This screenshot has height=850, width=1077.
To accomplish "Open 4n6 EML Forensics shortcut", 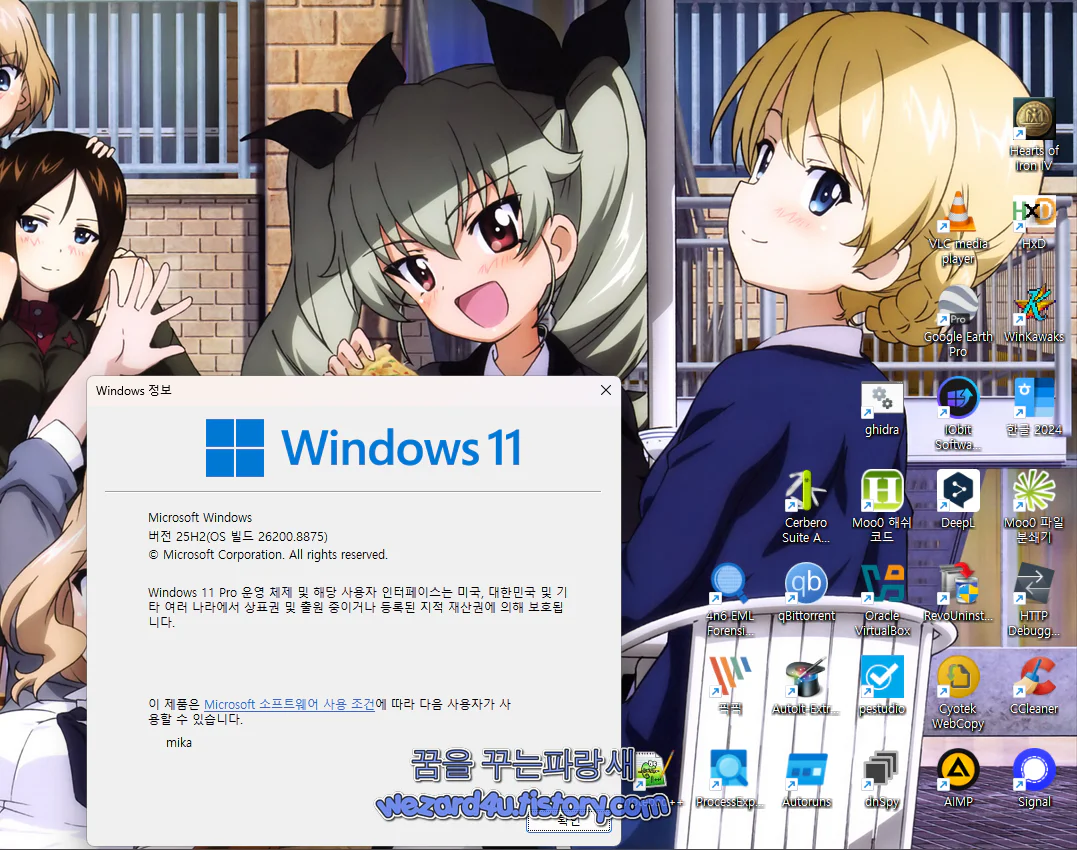I will [729, 600].
